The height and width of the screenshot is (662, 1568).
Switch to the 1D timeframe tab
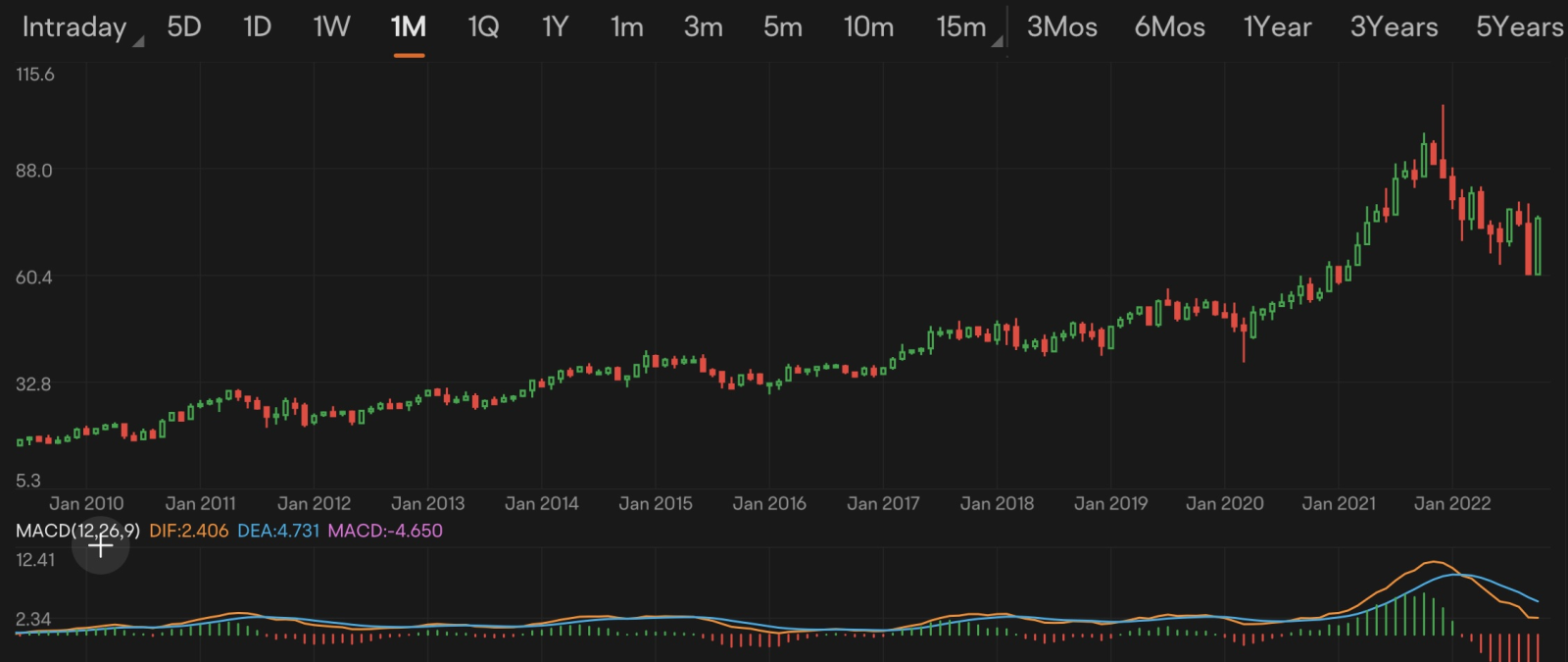[257, 27]
